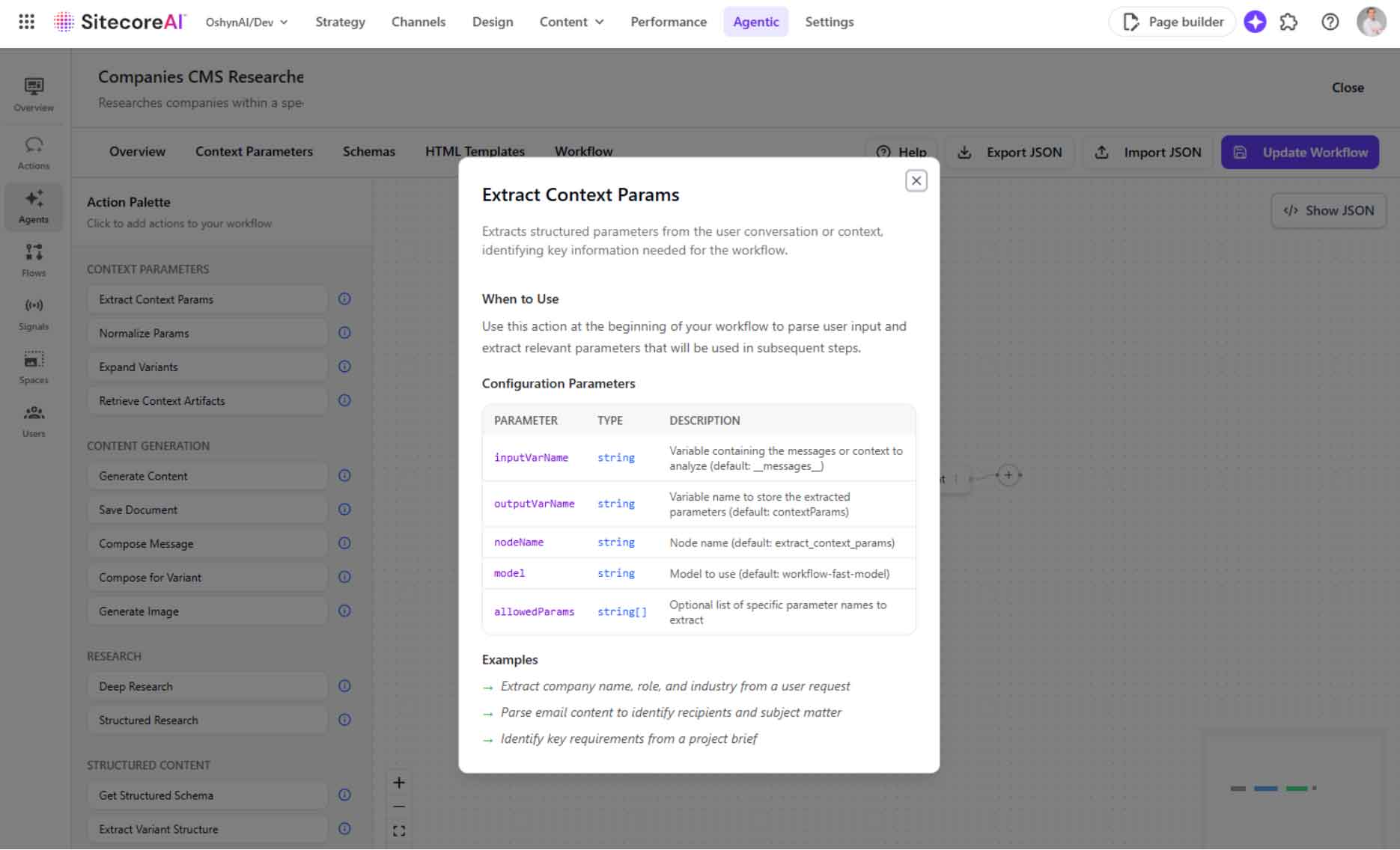This screenshot has width=1400, height=850.
Task: Open the user profile avatar
Action: tap(1372, 22)
